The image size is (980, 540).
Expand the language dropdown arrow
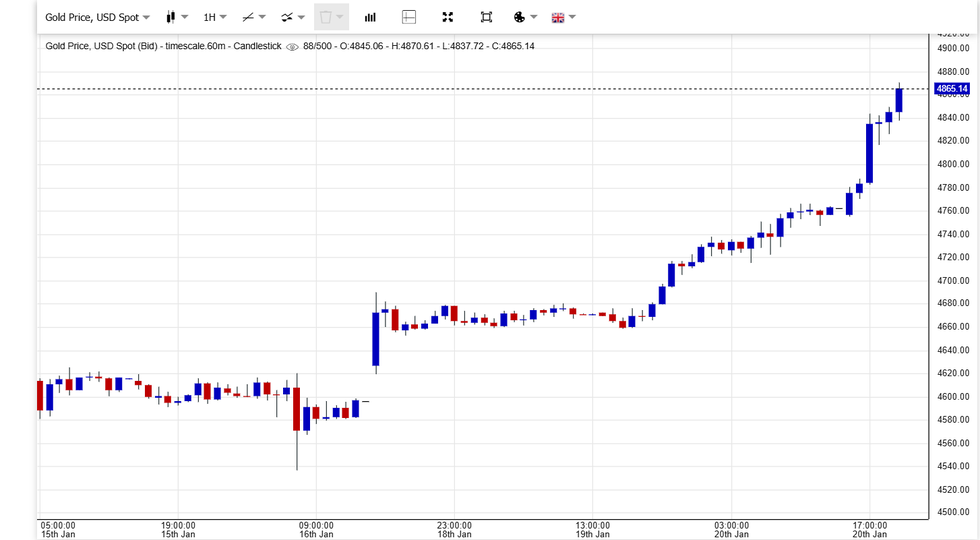click(572, 17)
